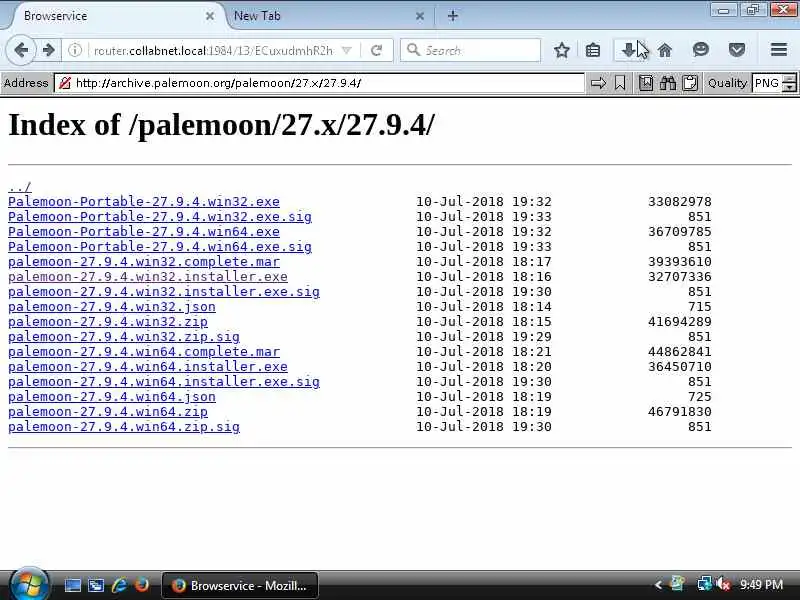Show bookmarks list icon
This screenshot has width=800, height=600.
593,50
